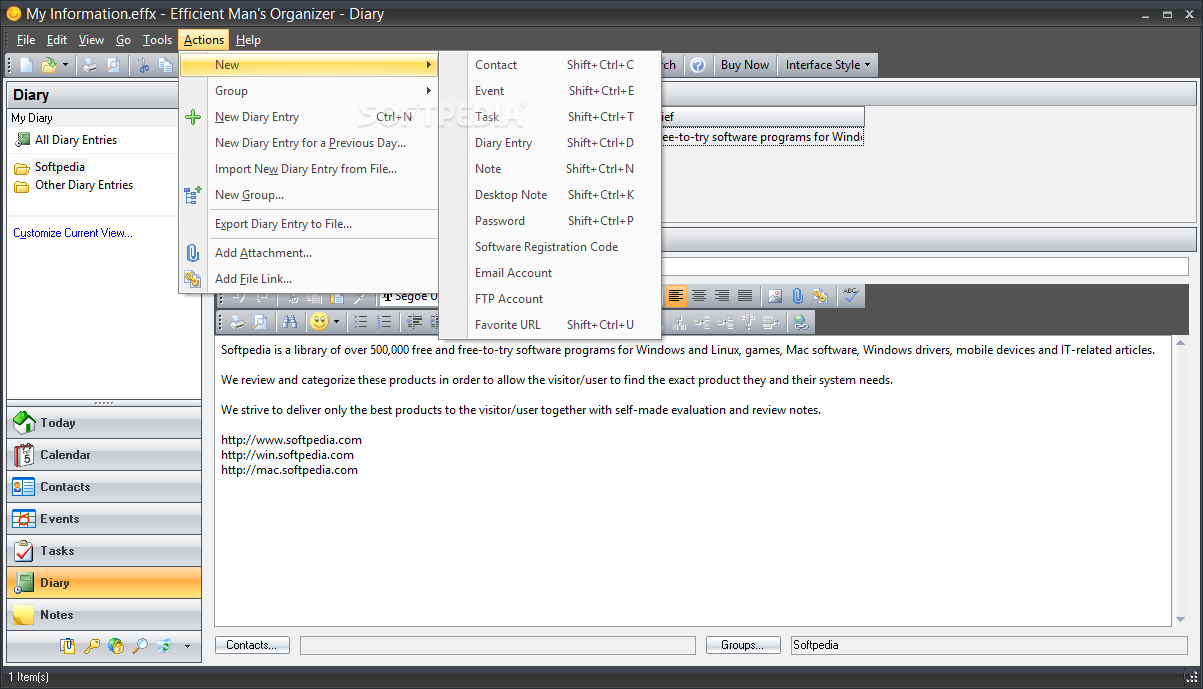Open Favorite URLs via globe-with-lock icon
Viewport: 1203px width, 689px height.
coord(116,646)
